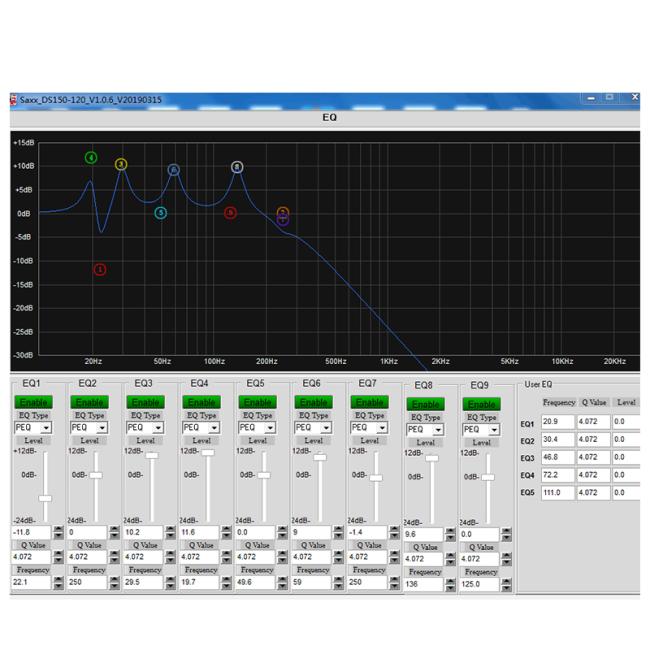This screenshot has height=650, width=650.
Task: Click the EQ6 frequency stepper arrows
Action: 338,582
